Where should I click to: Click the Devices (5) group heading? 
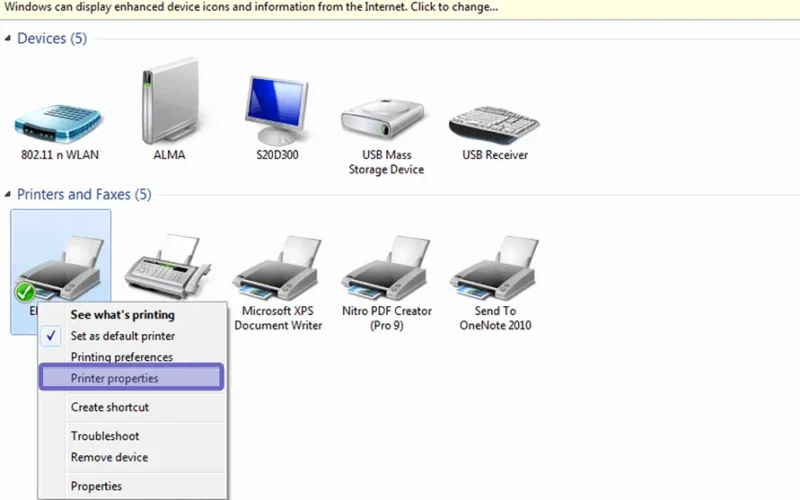pyautogui.click(x=52, y=38)
